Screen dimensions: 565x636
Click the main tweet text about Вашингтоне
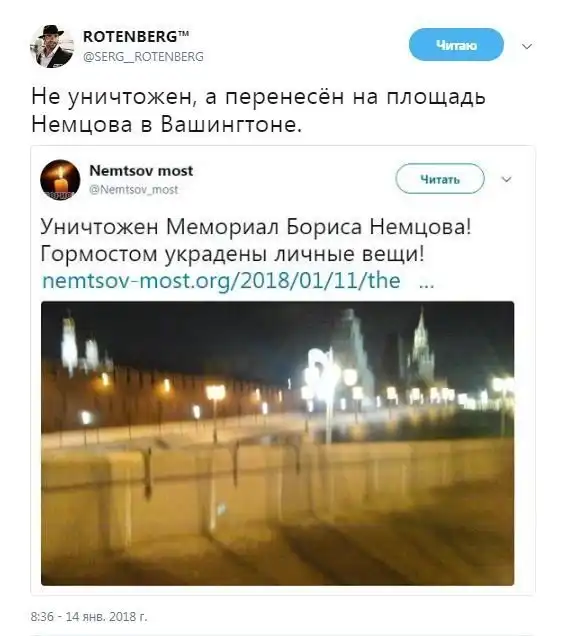point(258,110)
